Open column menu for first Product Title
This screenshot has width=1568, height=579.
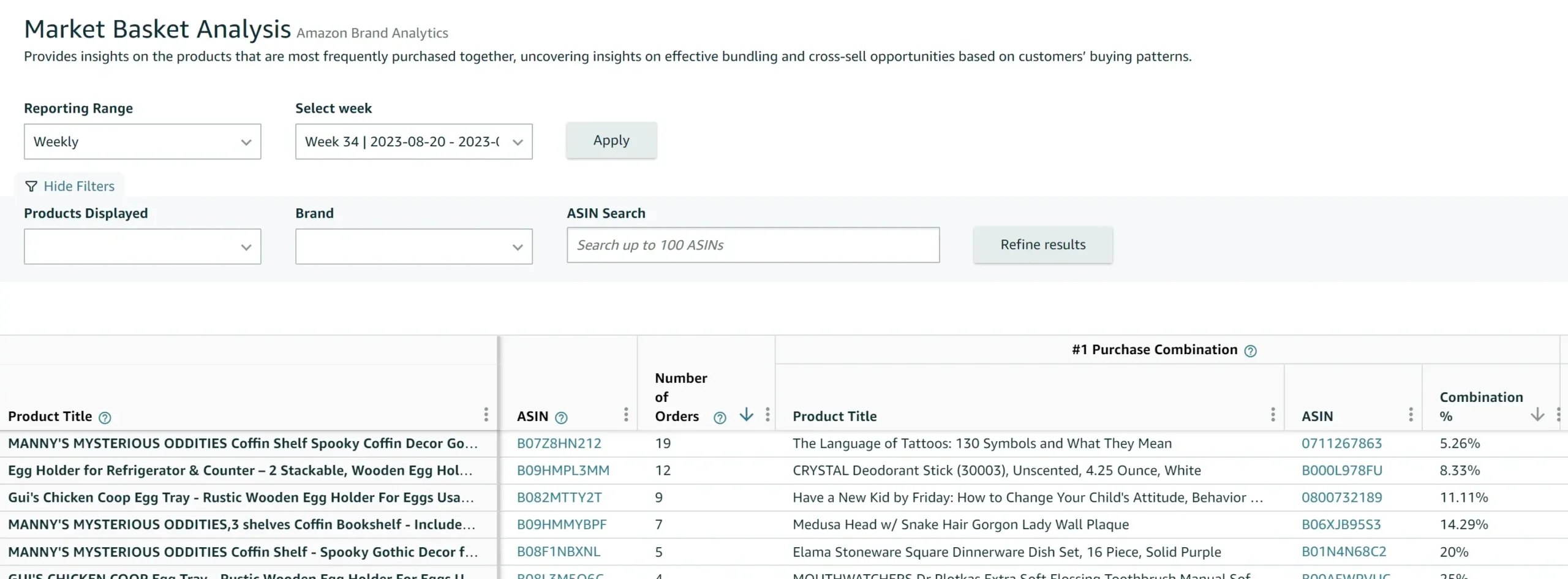(486, 415)
